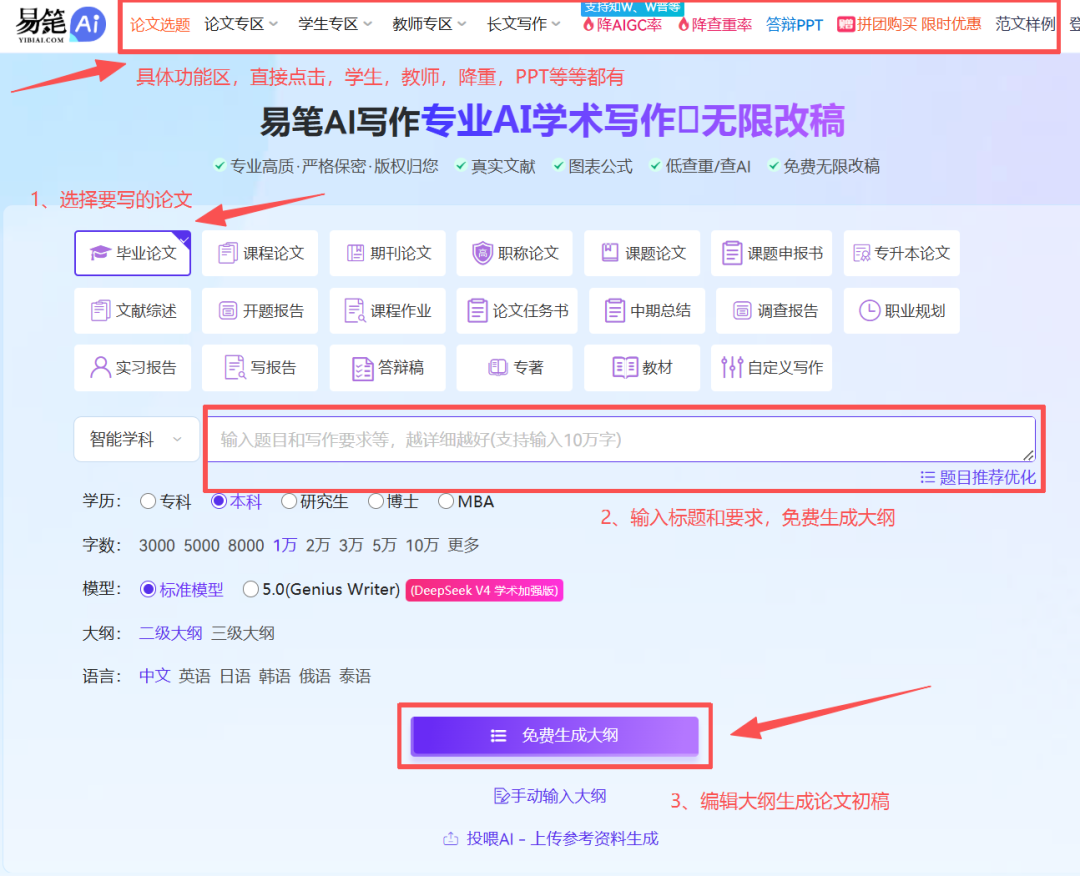Expand the 教师专区 menu
This screenshot has height=876, width=1080.
coord(429,24)
